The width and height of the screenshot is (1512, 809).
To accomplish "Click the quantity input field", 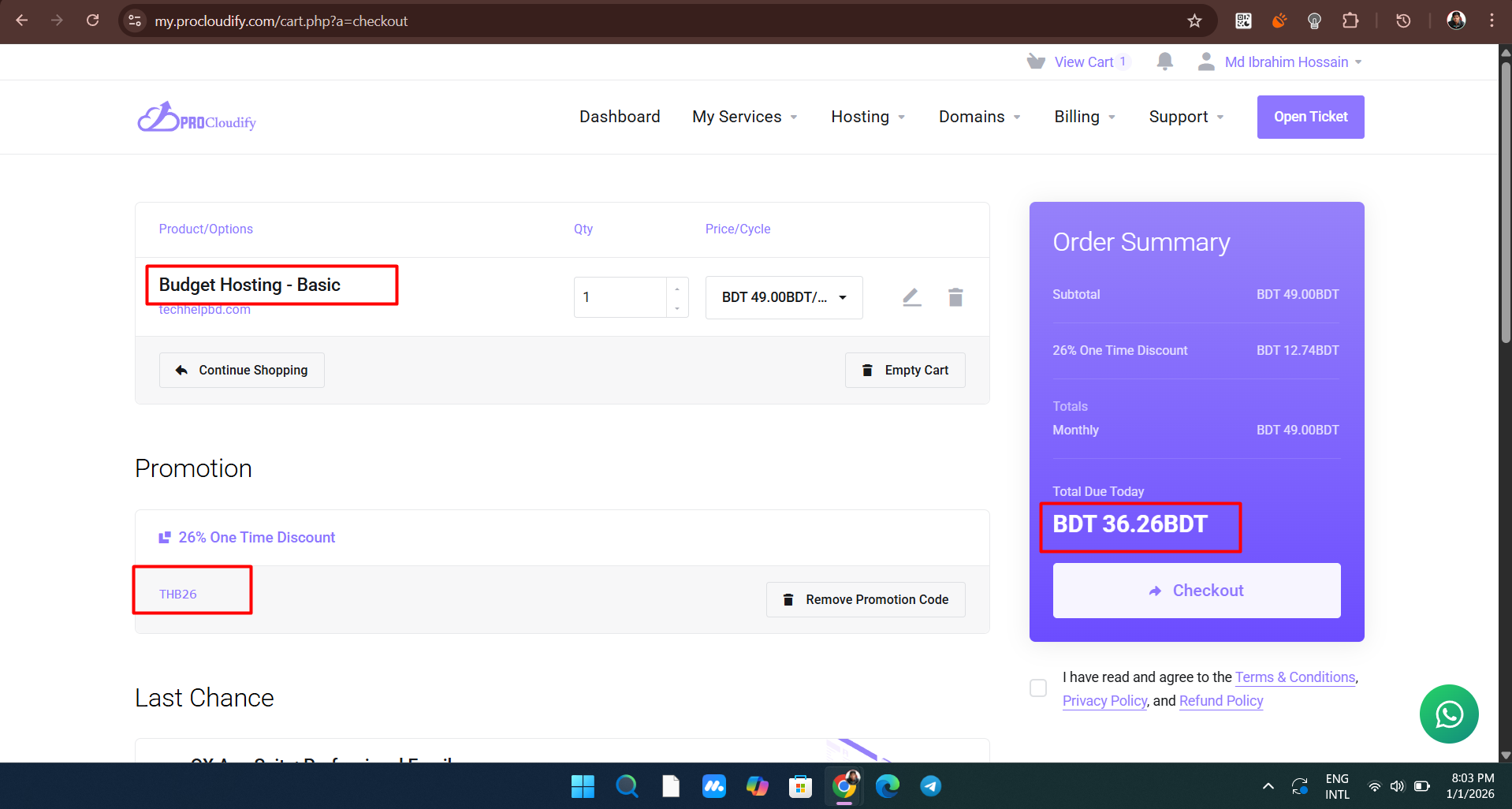I will coord(621,297).
